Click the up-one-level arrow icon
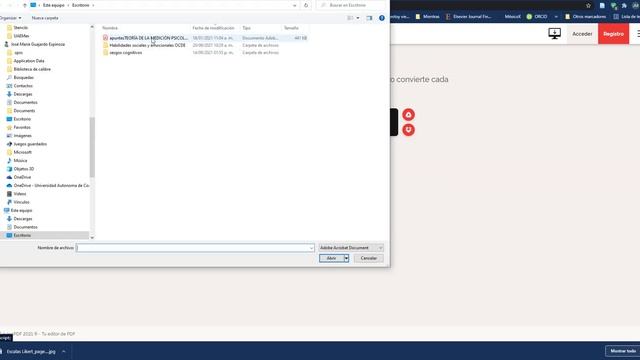Viewport: 640px width, 360px height. coord(24,5)
